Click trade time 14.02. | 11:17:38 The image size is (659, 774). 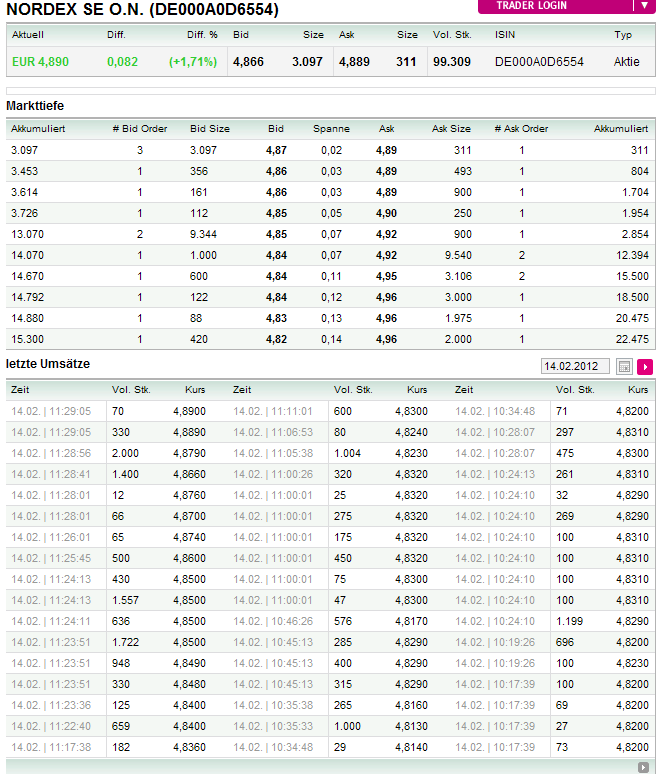(51, 748)
